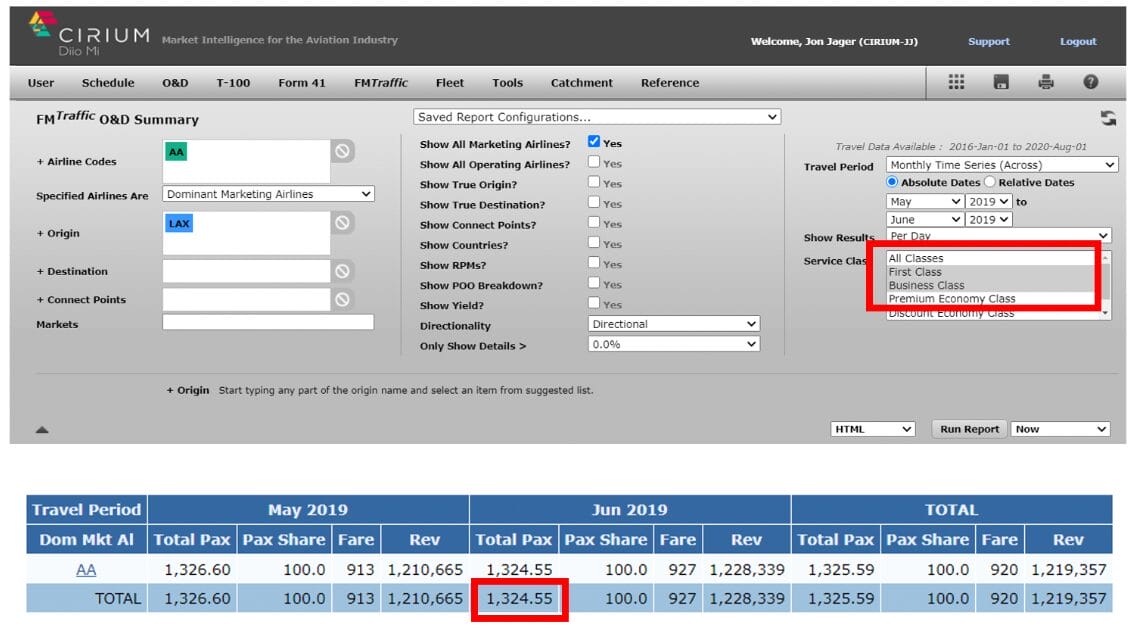Image resolution: width=1134 pixels, height=632 pixels.
Task: Click the Run Report button
Action: point(969,429)
